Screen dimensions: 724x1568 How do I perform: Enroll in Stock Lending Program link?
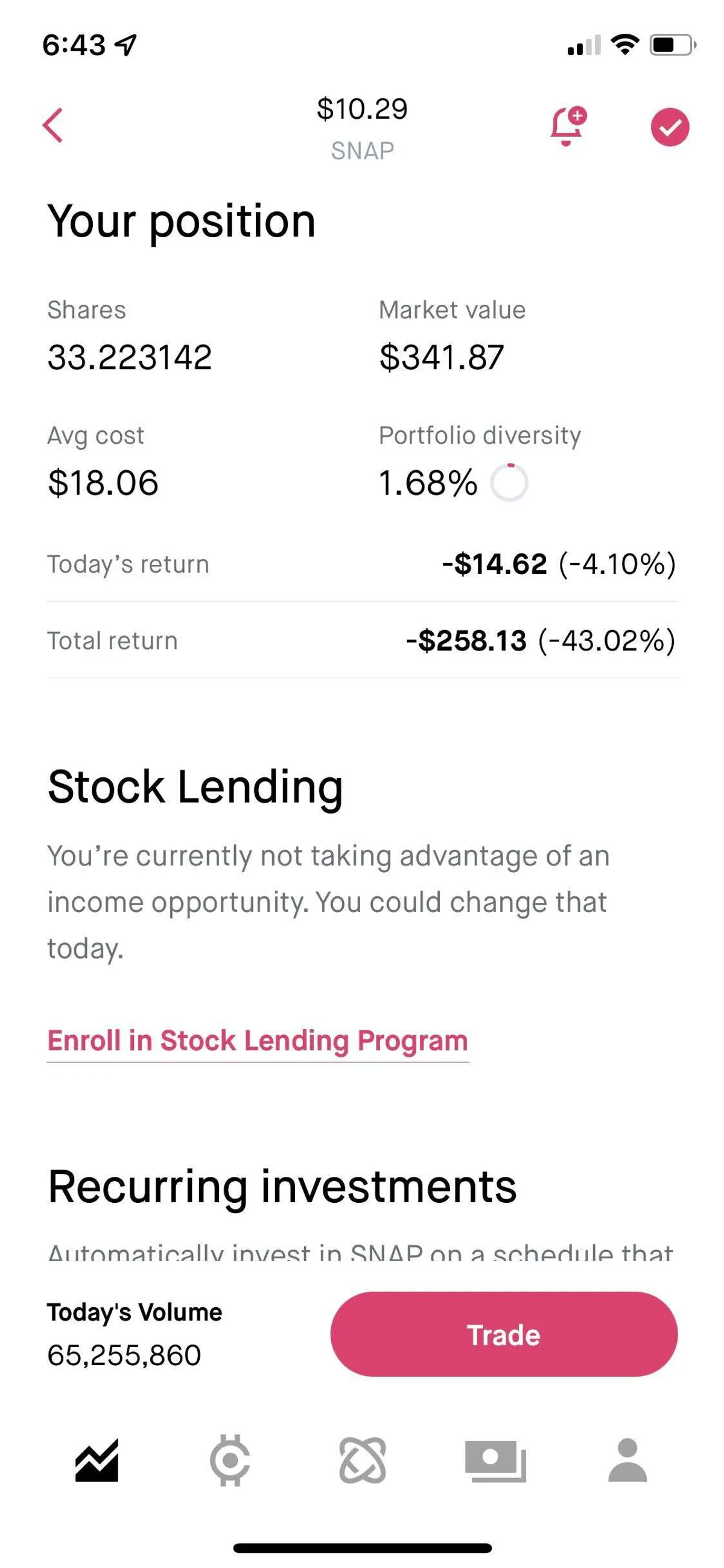258,1041
